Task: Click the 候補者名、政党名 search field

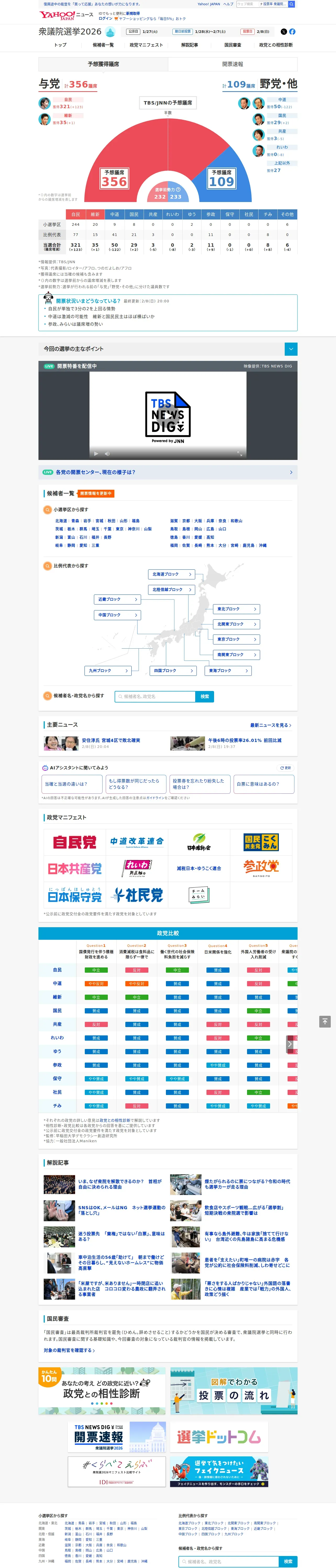Action: [x=155, y=696]
